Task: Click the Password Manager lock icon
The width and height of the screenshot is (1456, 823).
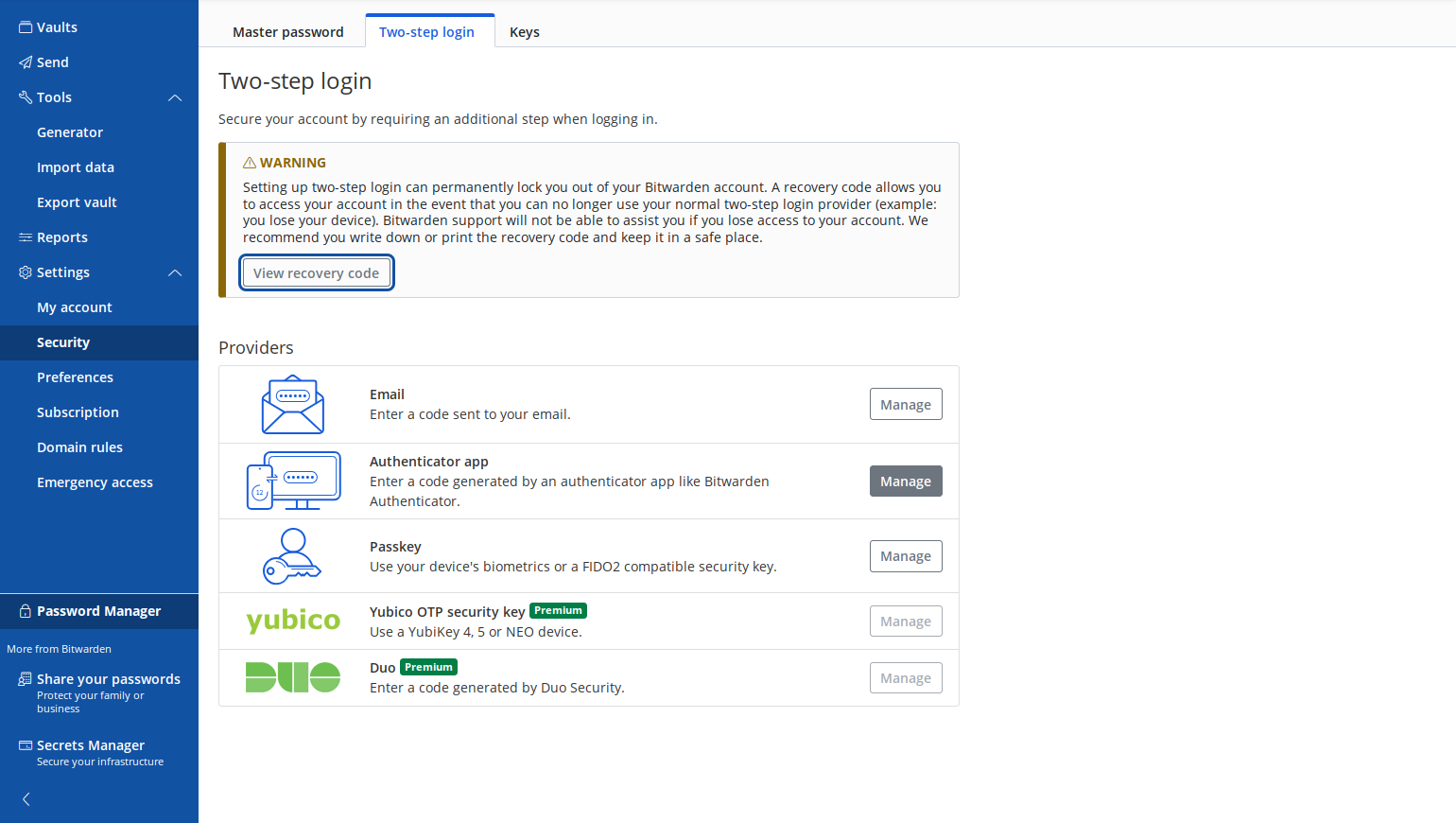Action: (26, 611)
